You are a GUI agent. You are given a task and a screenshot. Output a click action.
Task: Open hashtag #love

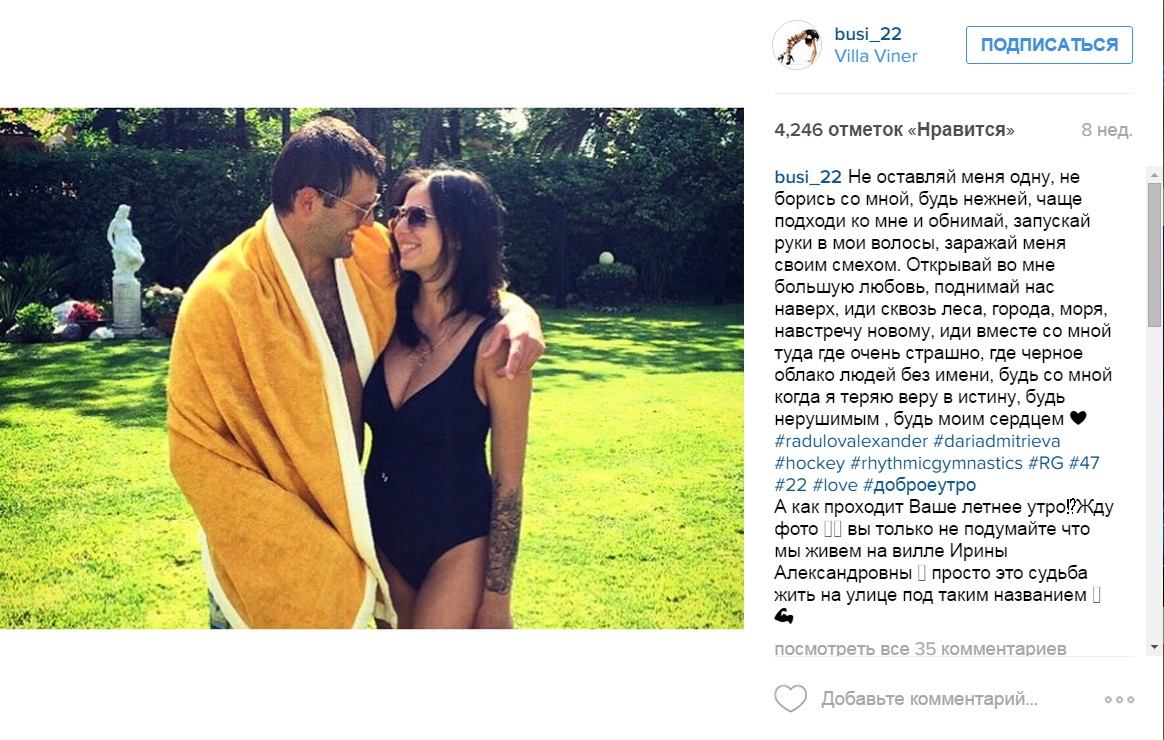click(x=835, y=485)
